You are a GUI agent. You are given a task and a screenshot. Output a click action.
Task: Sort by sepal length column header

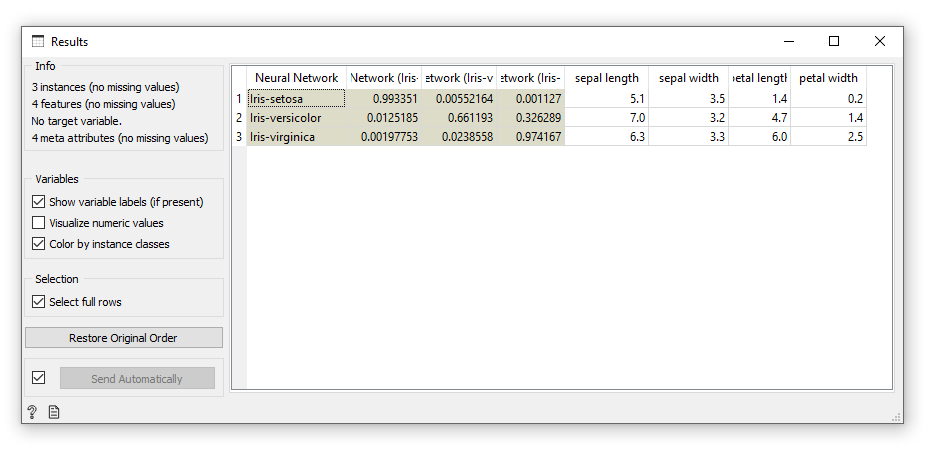[606, 78]
